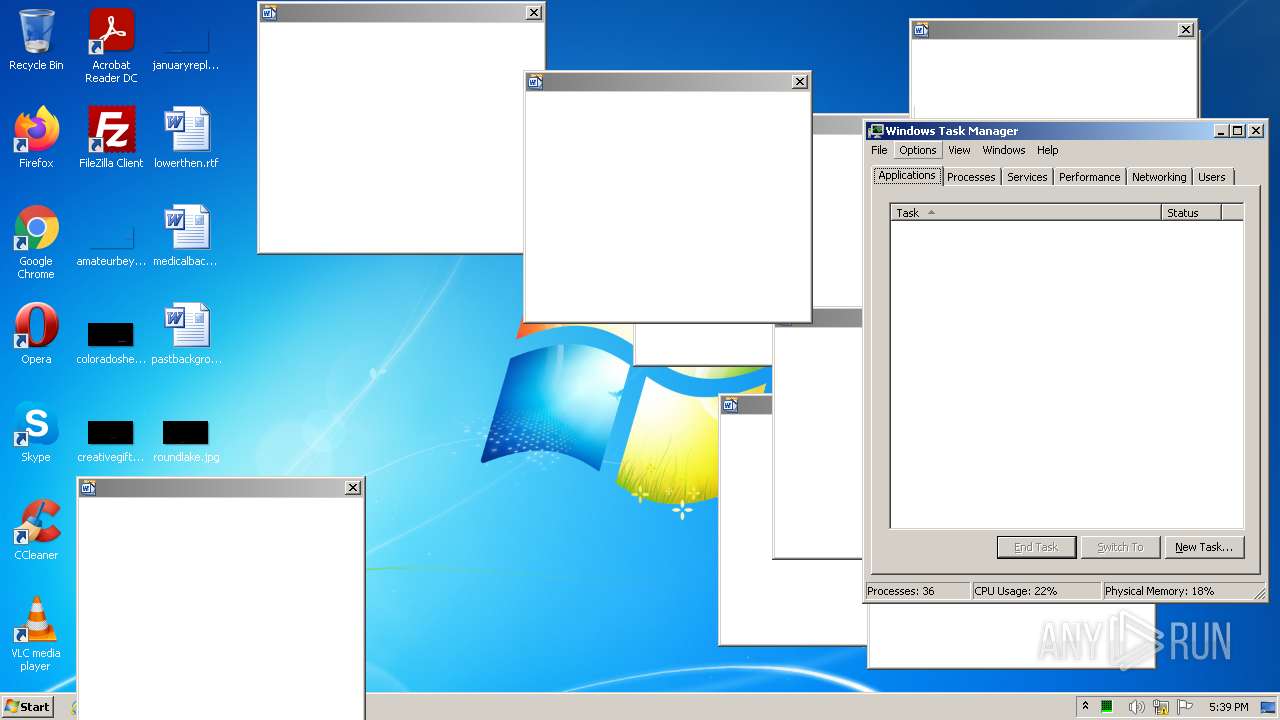This screenshot has height=720, width=1280.
Task: Launch the Firefox desktop shortcut
Action: (36, 138)
